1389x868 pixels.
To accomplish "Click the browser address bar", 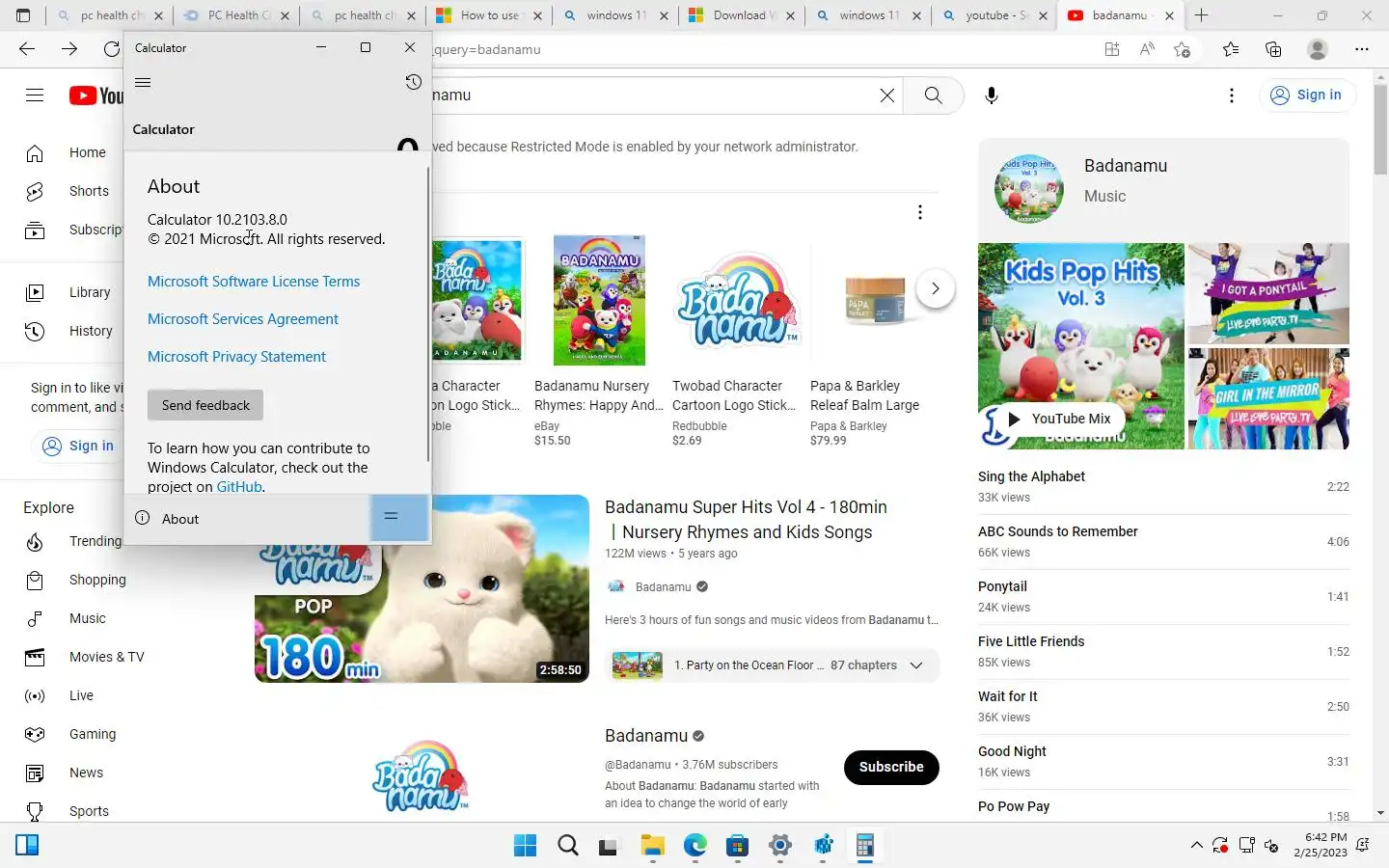I will point(762,49).
